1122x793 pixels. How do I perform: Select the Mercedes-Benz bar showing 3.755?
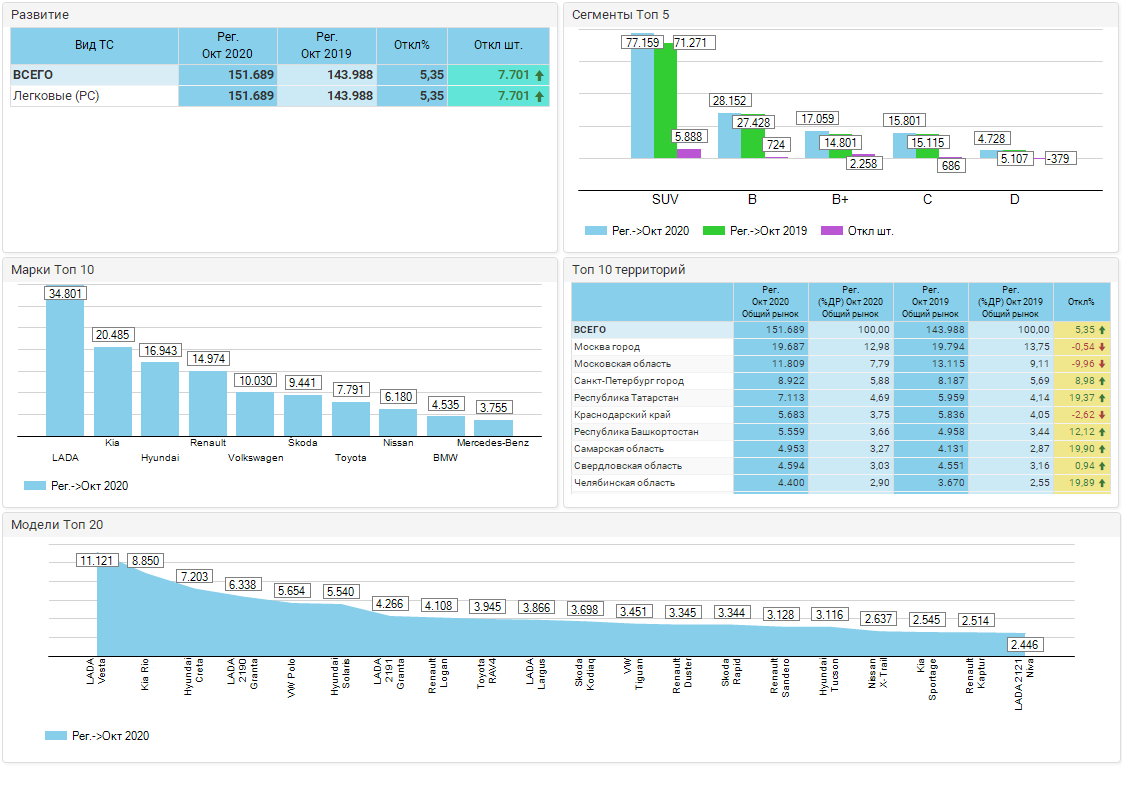[x=494, y=428]
